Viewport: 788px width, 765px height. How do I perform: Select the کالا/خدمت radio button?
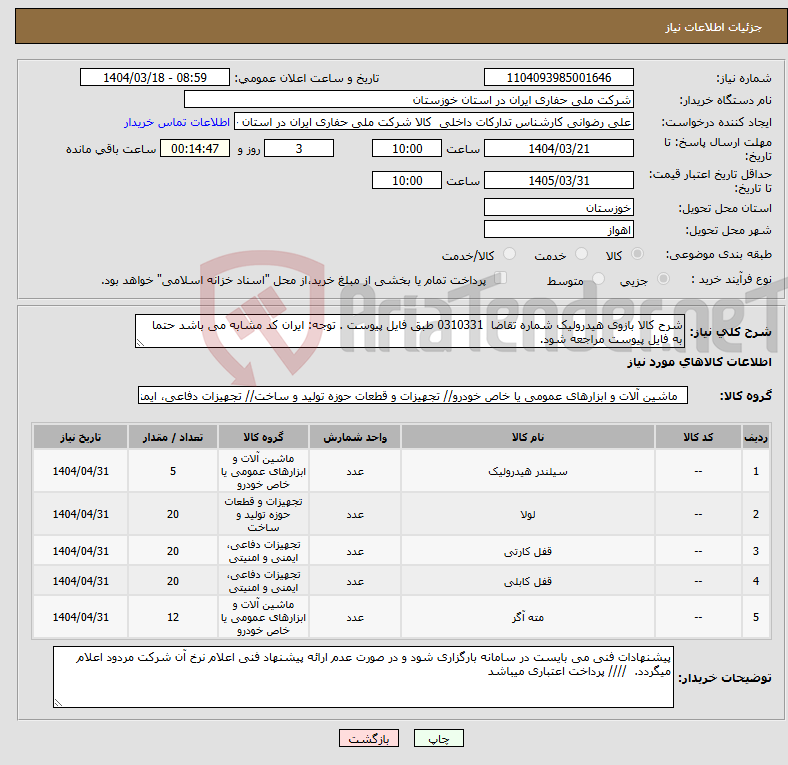click(x=510, y=254)
